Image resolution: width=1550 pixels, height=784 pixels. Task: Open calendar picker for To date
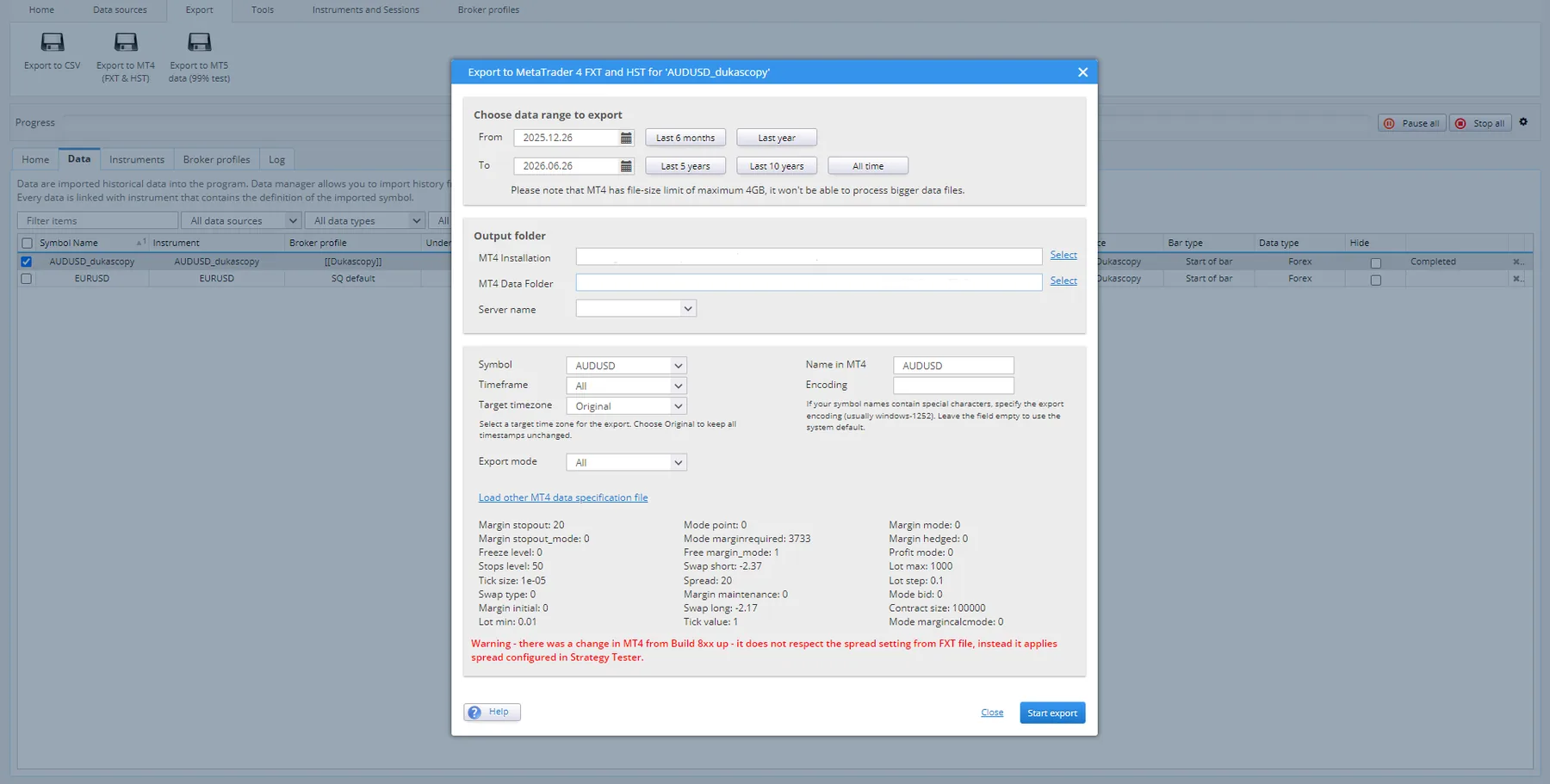(x=626, y=166)
